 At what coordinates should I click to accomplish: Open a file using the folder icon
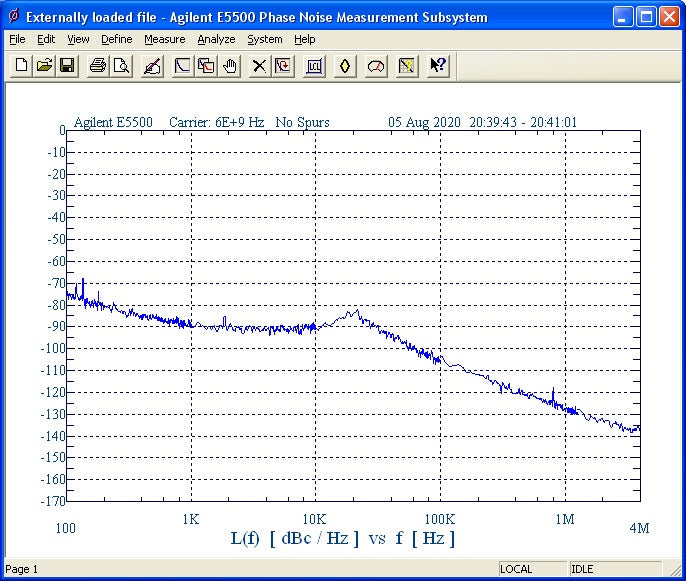44,66
